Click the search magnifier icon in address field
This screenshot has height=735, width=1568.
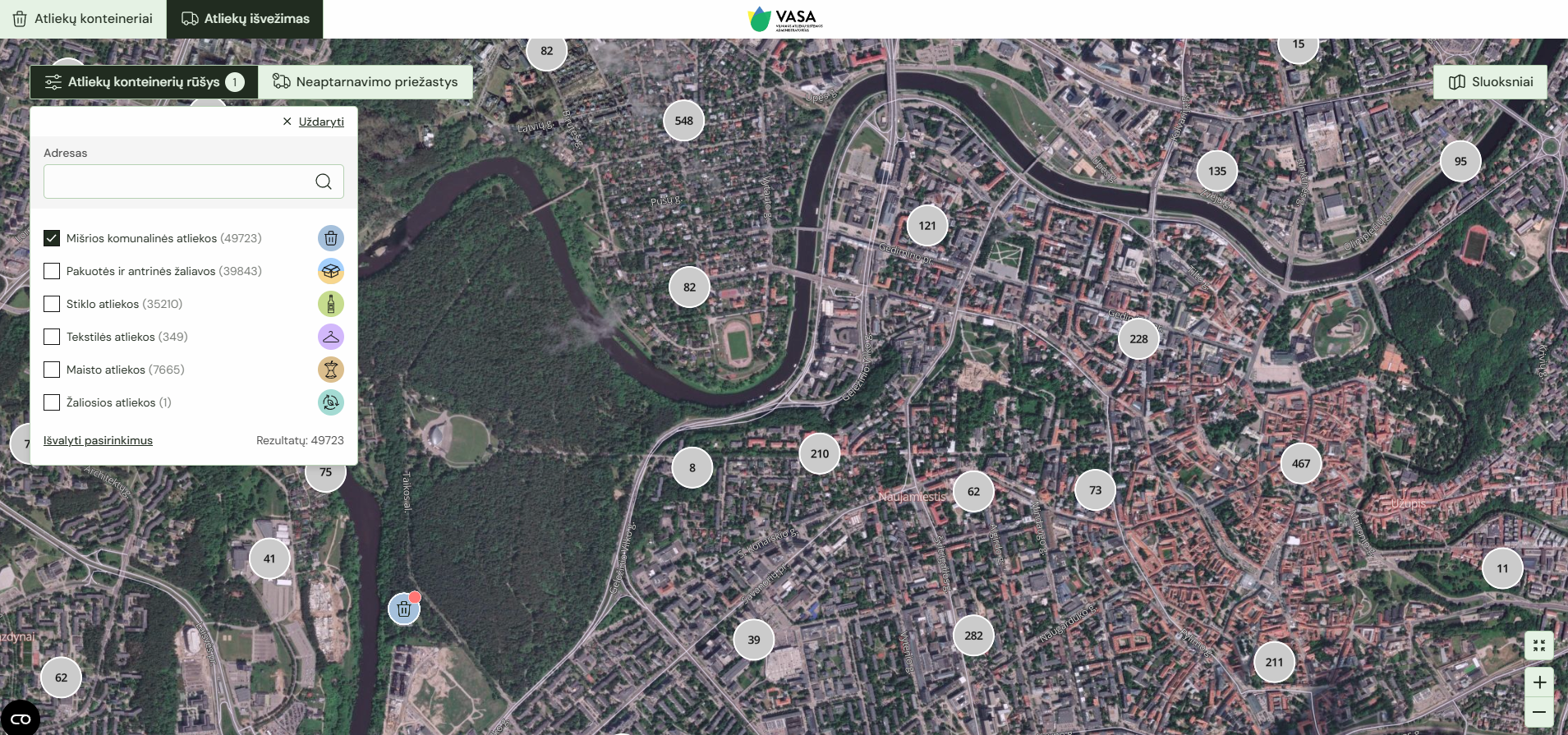[x=324, y=181]
